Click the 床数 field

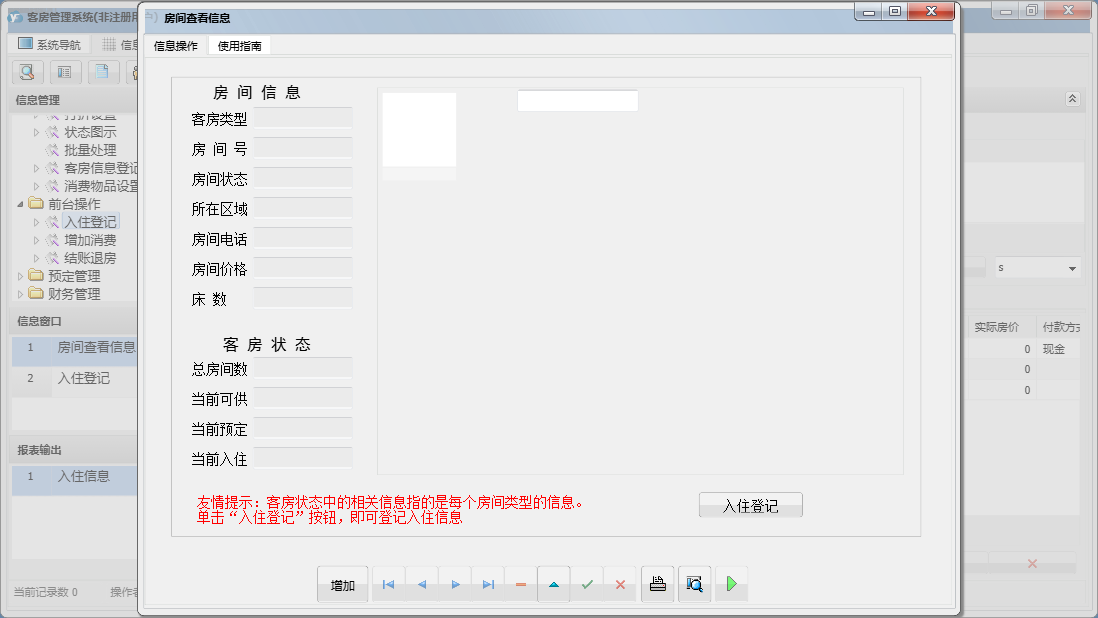303,299
